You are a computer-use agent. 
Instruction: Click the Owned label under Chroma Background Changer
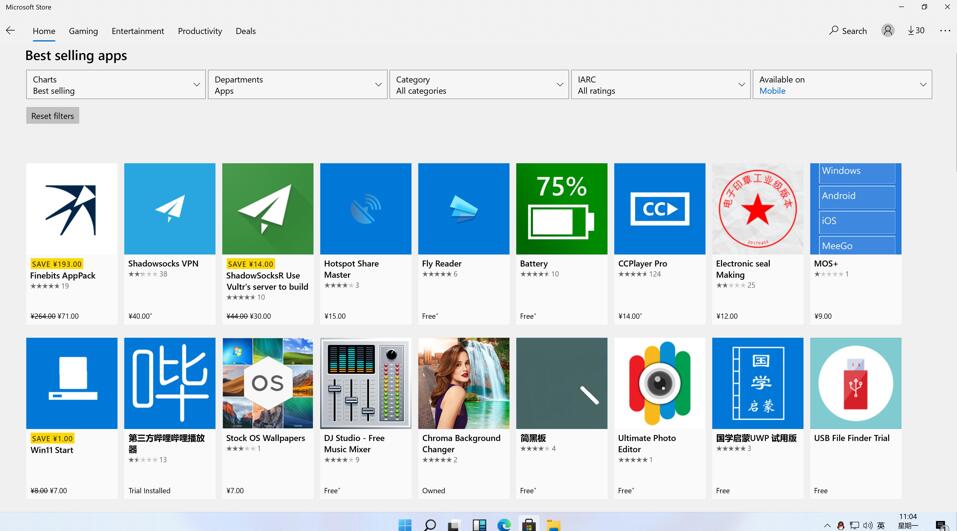pyautogui.click(x=433, y=491)
